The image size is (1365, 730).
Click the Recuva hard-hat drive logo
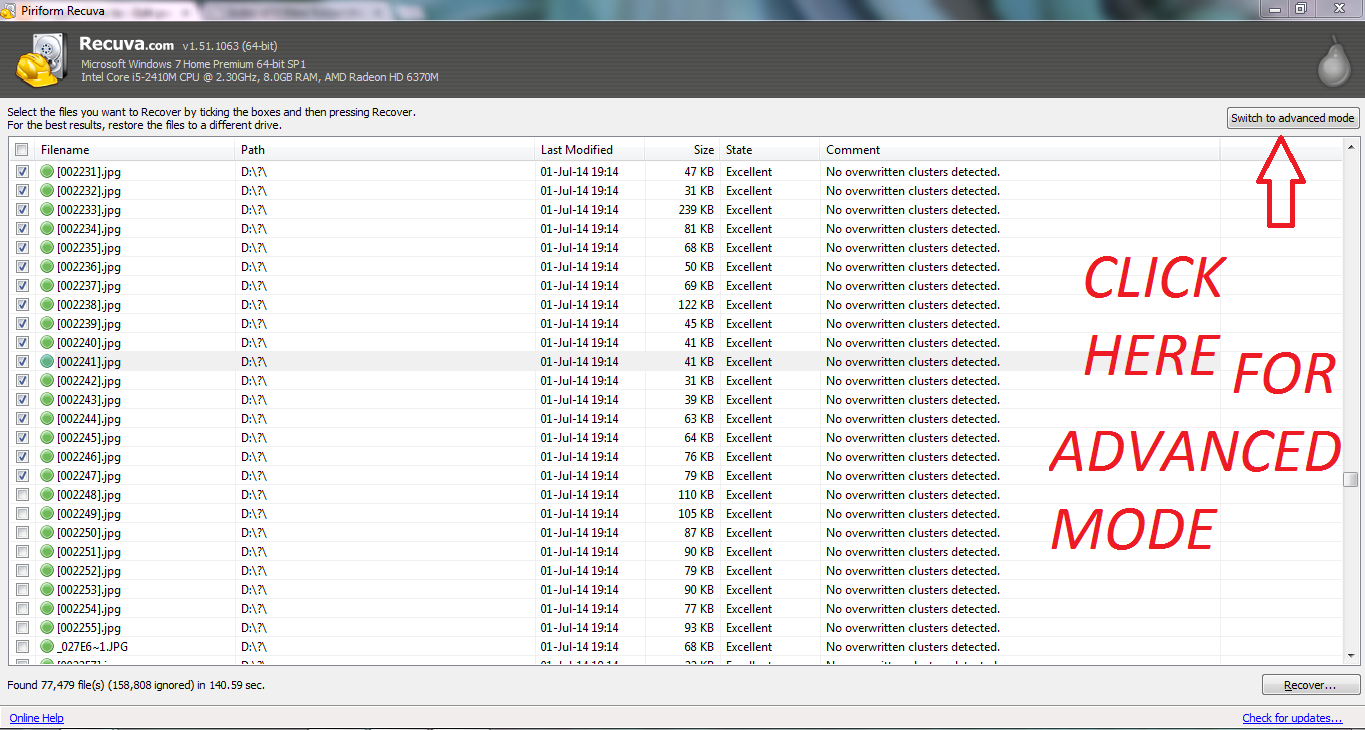(40, 60)
